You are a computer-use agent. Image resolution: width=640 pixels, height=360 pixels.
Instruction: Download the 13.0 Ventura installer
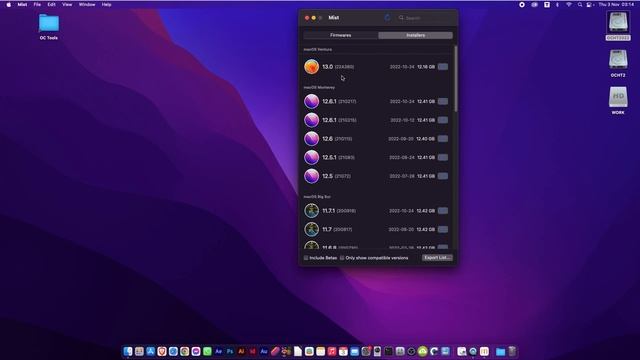(x=443, y=67)
